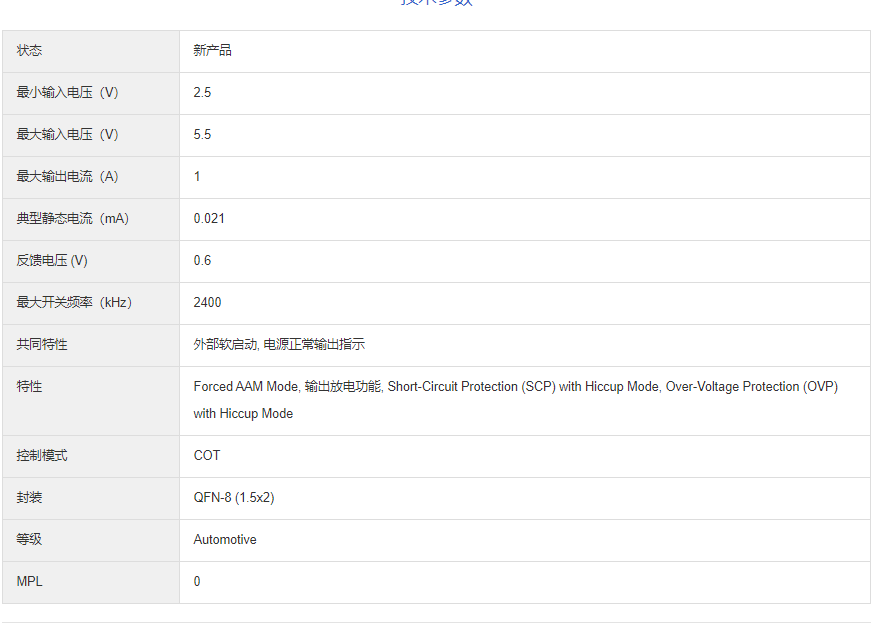Click the 共同特性 label cell
This screenshot has height=623, width=873.
point(91,345)
